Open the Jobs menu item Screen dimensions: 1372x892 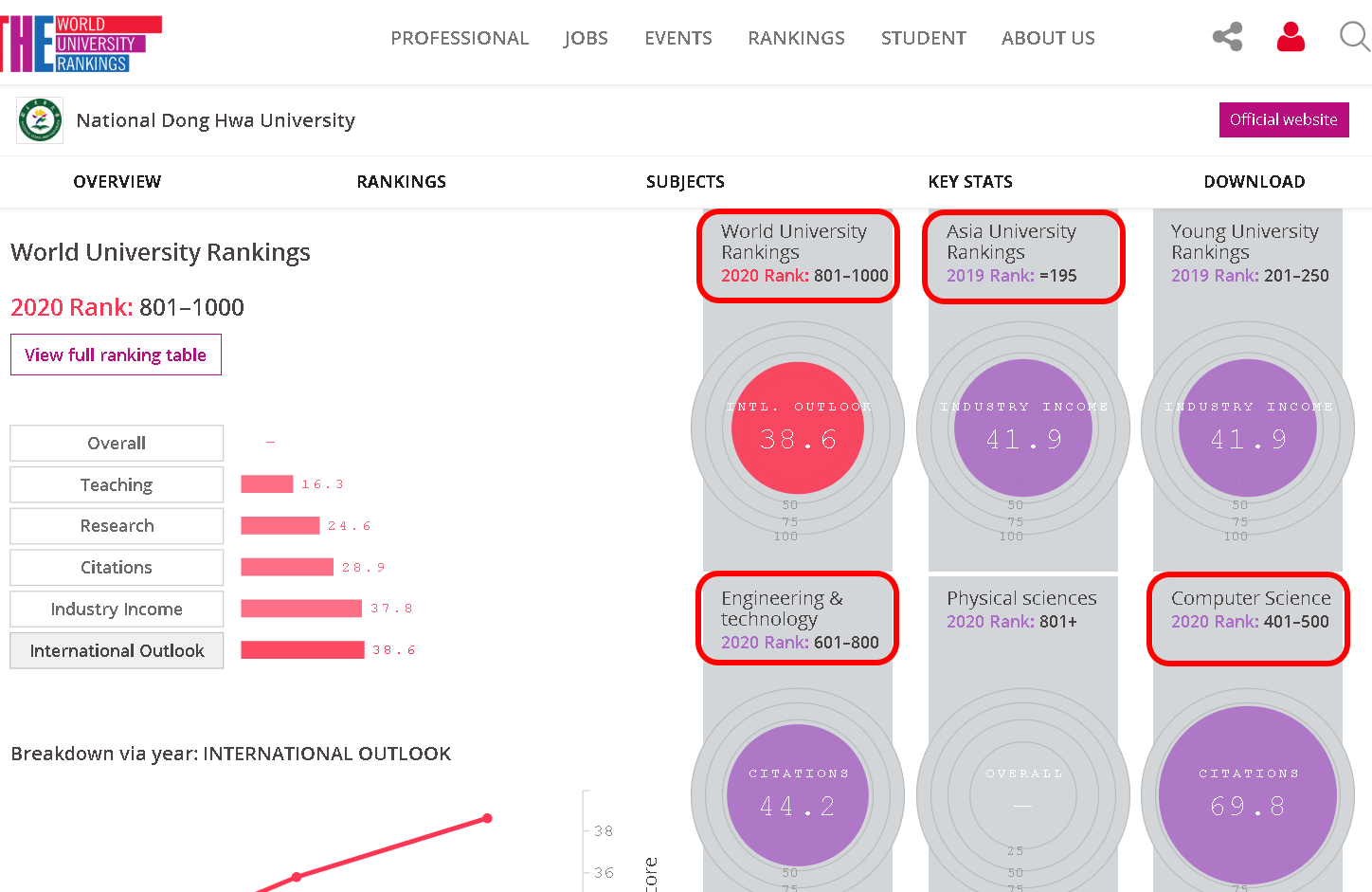tap(586, 38)
